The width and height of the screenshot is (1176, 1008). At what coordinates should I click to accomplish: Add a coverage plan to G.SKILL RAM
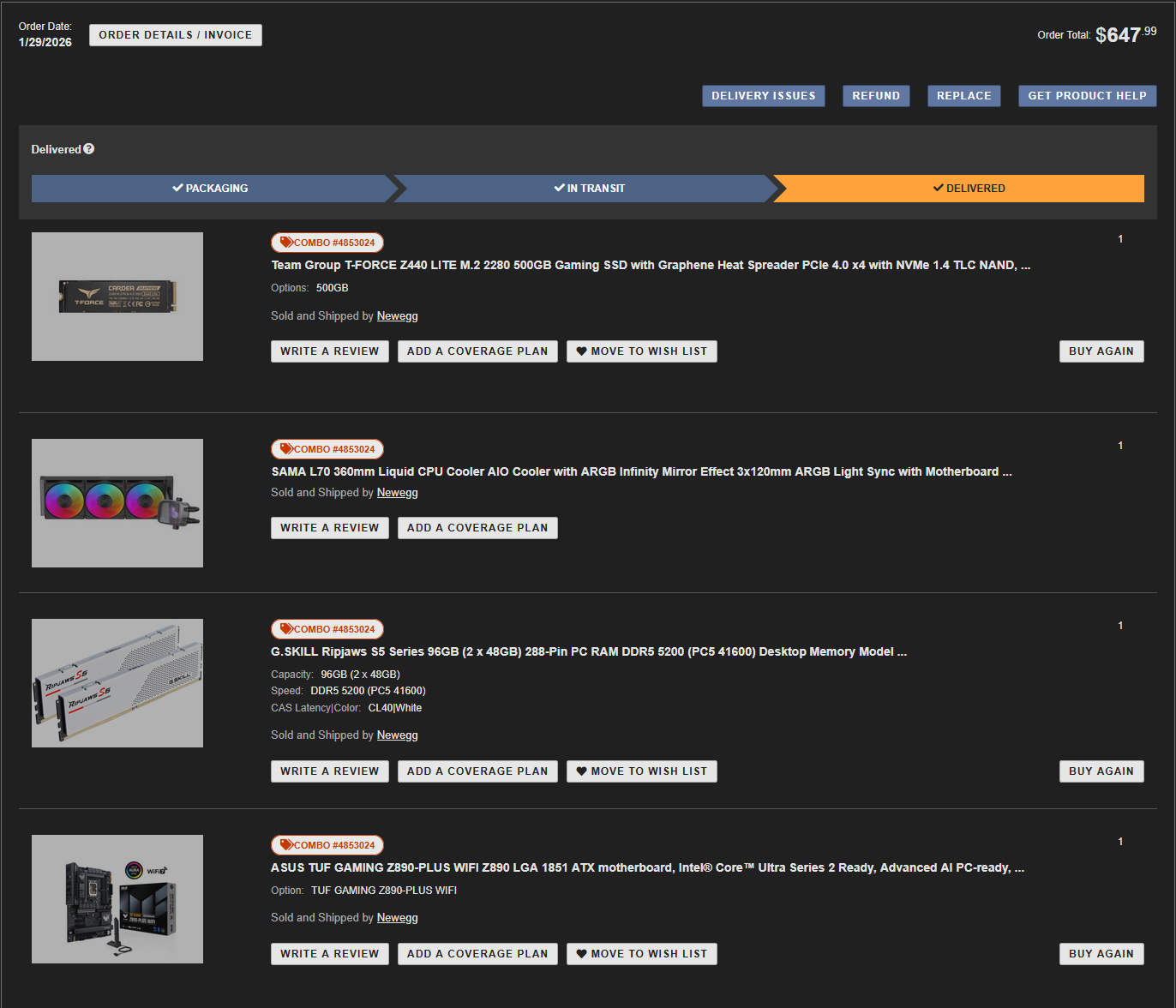tap(477, 771)
